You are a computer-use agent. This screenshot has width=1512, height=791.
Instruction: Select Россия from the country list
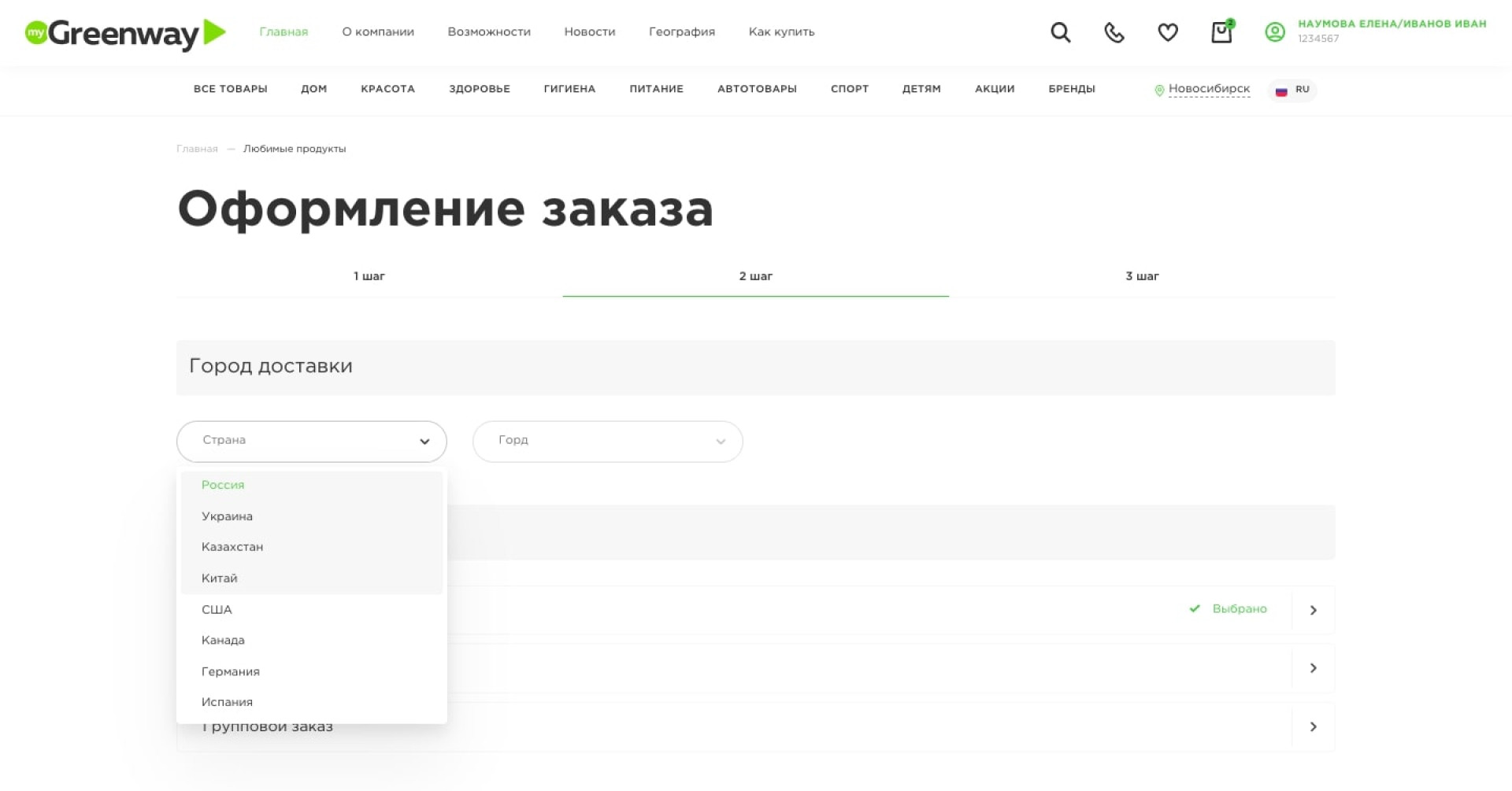[223, 485]
